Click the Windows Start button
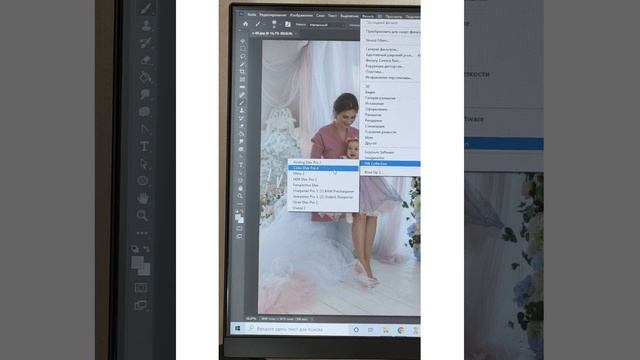Image resolution: width=640 pixels, height=360 pixels. tap(238, 329)
